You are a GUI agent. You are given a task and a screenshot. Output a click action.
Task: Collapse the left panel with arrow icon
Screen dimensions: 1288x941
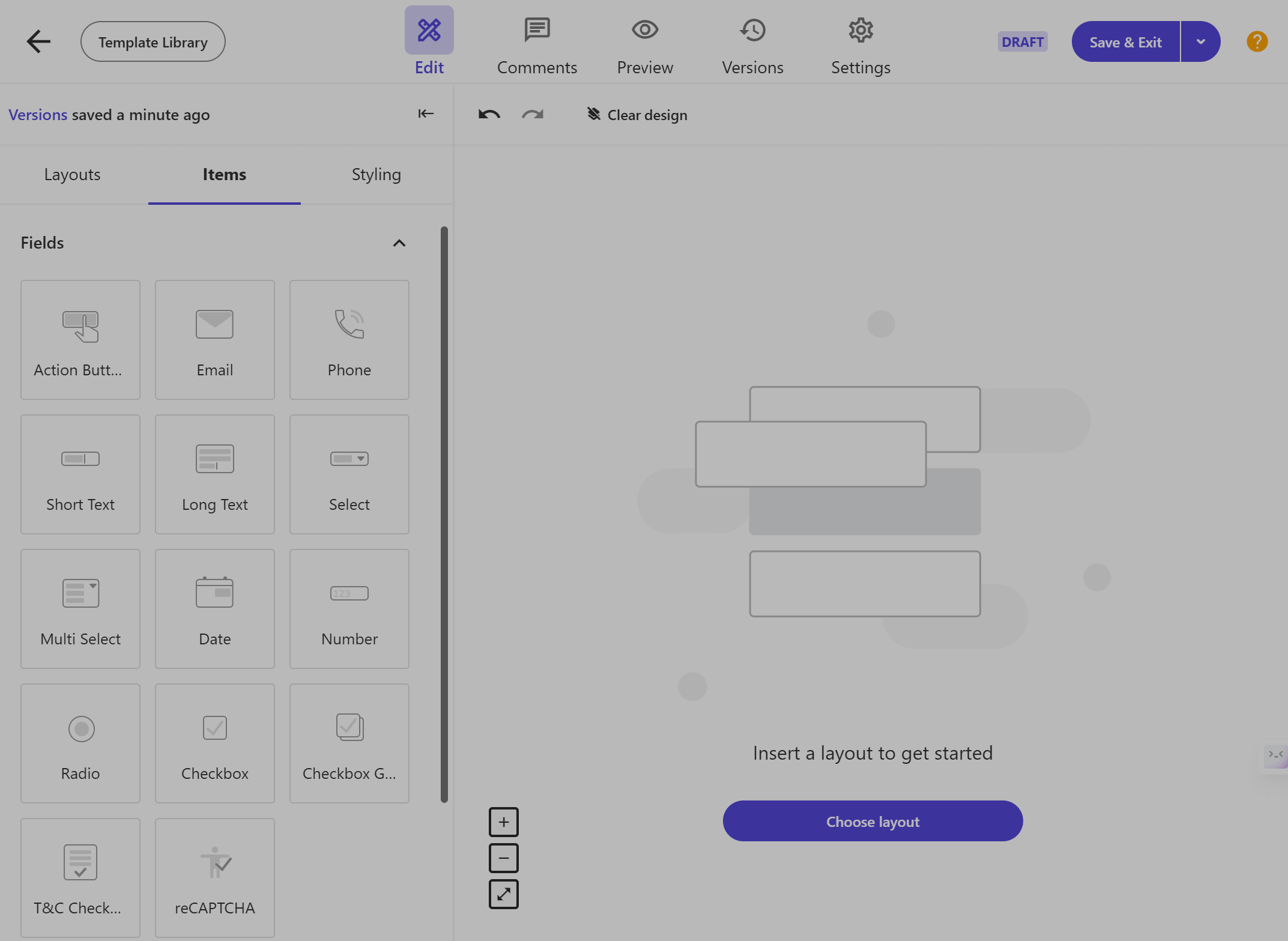coord(426,113)
